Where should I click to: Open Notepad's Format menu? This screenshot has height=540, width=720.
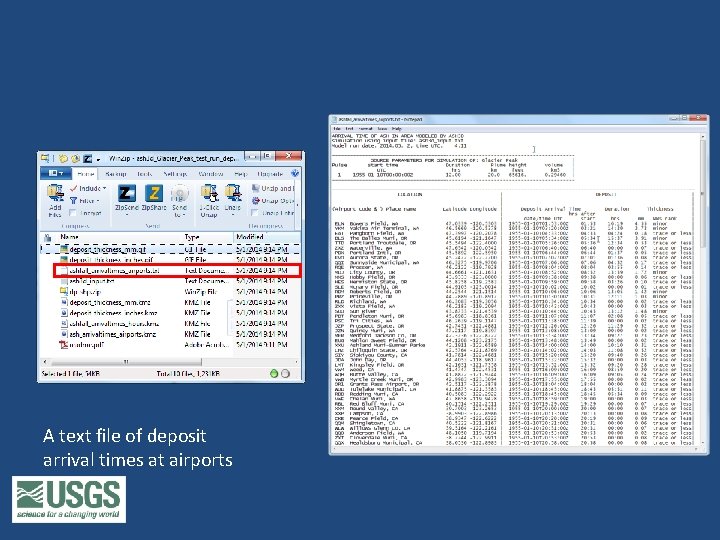(366, 129)
